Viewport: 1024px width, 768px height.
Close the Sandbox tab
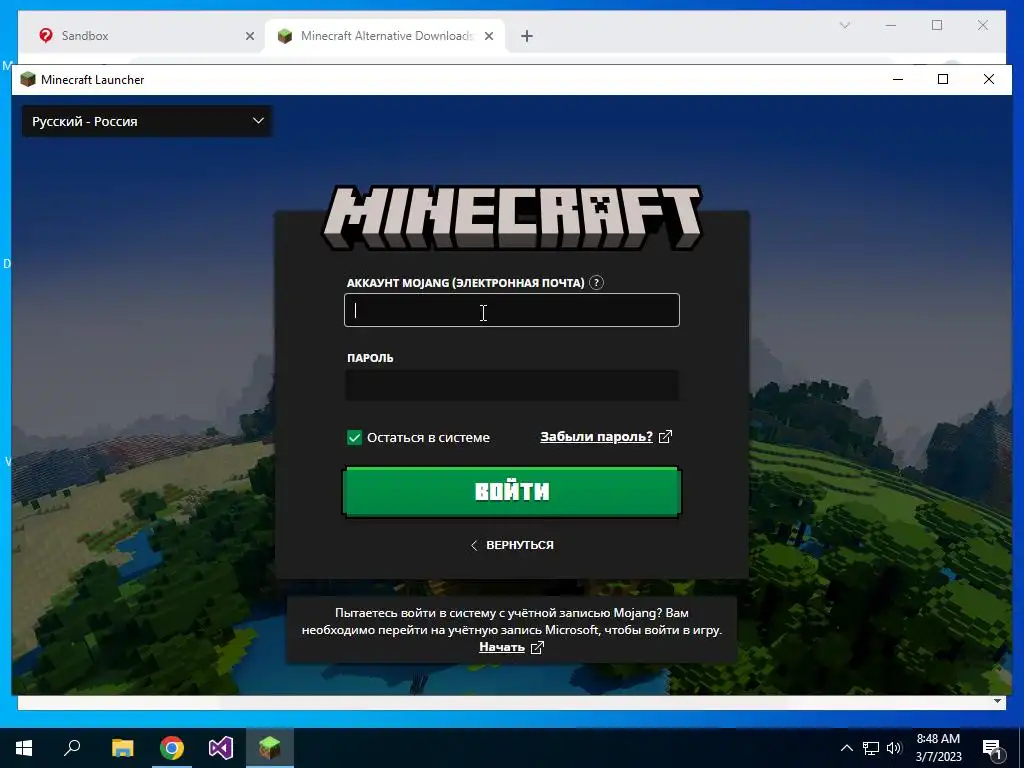(x=249, y=36)
